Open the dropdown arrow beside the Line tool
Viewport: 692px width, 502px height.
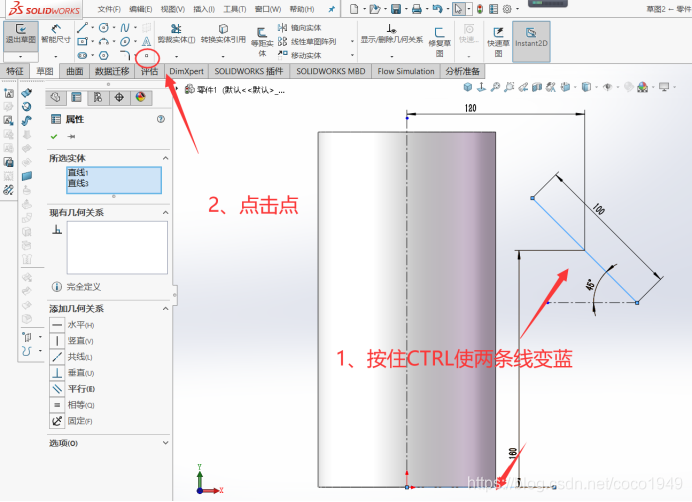93,28
